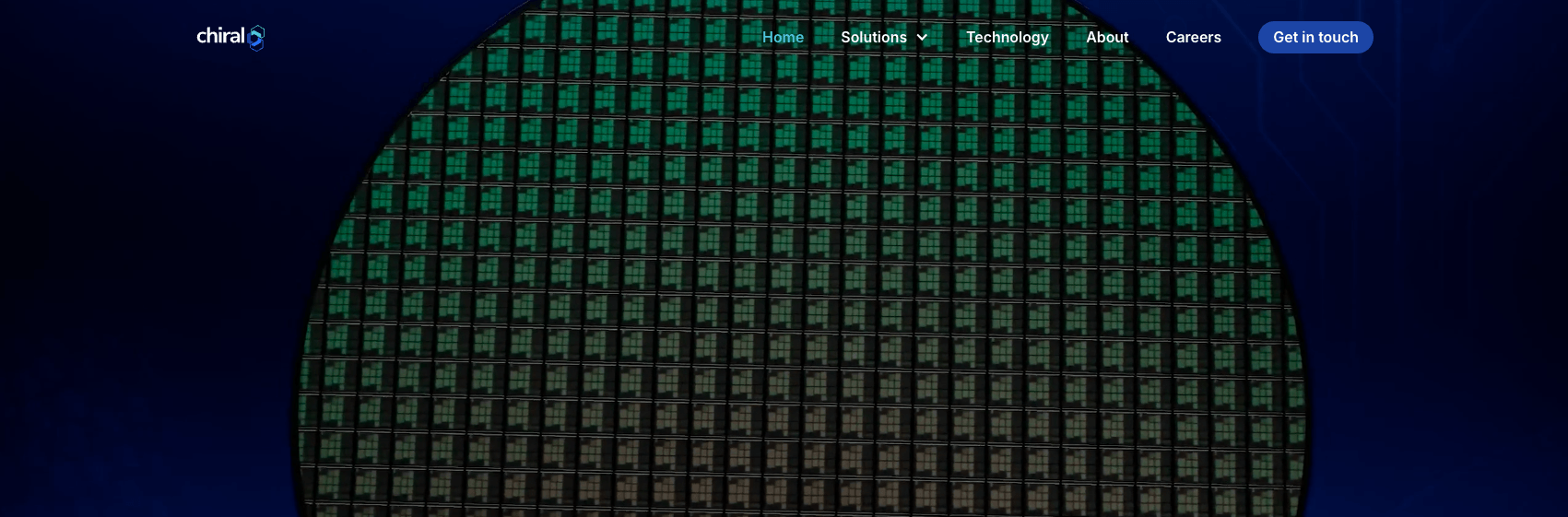Return to homepage via chiral logo
Viewport: 1568px width, 517px height.
click(230, 37)
